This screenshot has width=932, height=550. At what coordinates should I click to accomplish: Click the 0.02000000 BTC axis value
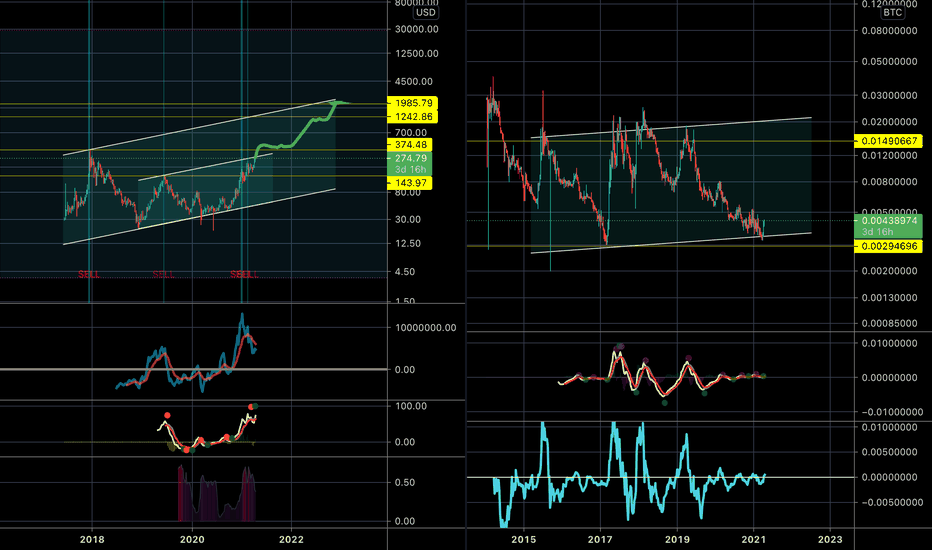click(889, 122)
